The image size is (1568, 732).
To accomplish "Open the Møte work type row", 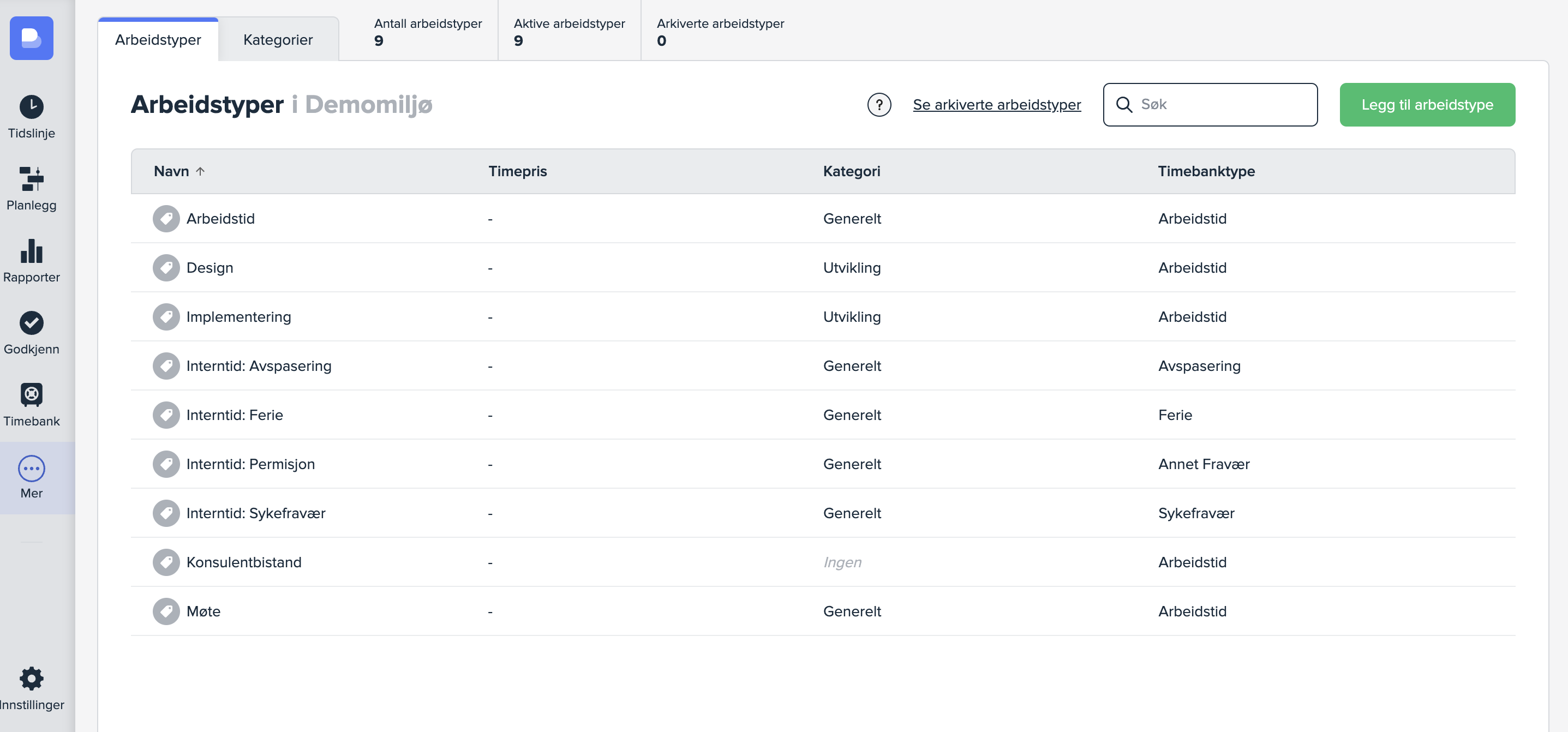I will click(204, 611).
